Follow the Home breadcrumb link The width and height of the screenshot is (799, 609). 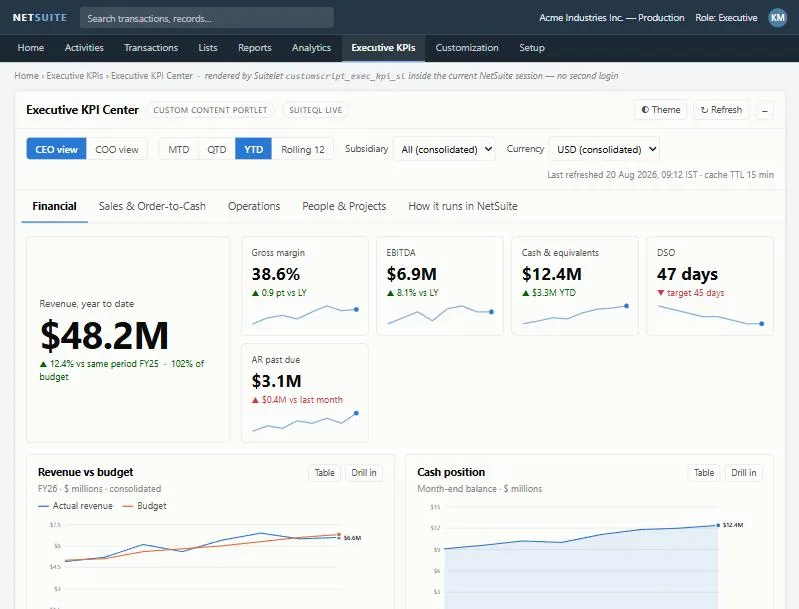pos(26,75)
